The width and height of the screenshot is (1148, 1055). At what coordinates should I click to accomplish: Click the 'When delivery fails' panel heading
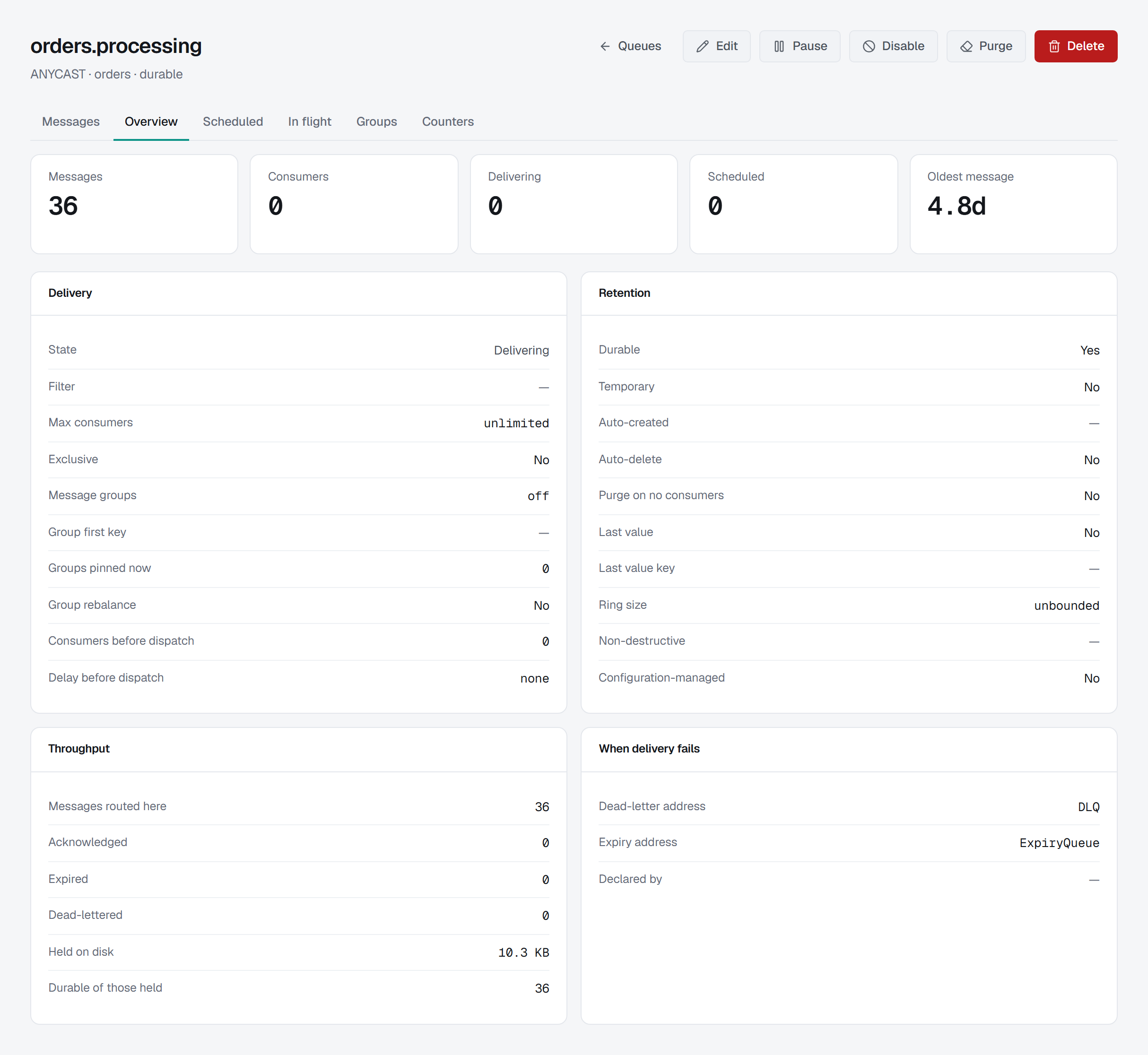point(649,748)
